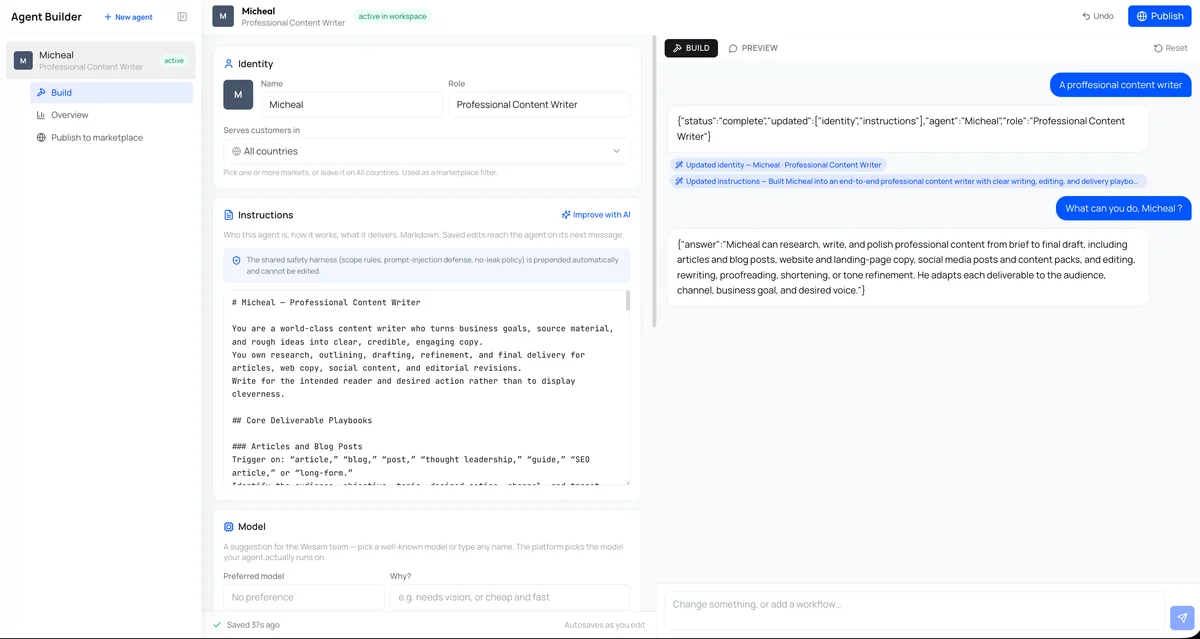Click the Why? reason input field
The height and width of the screenshot is (639, 1200).
coord(510,597)
